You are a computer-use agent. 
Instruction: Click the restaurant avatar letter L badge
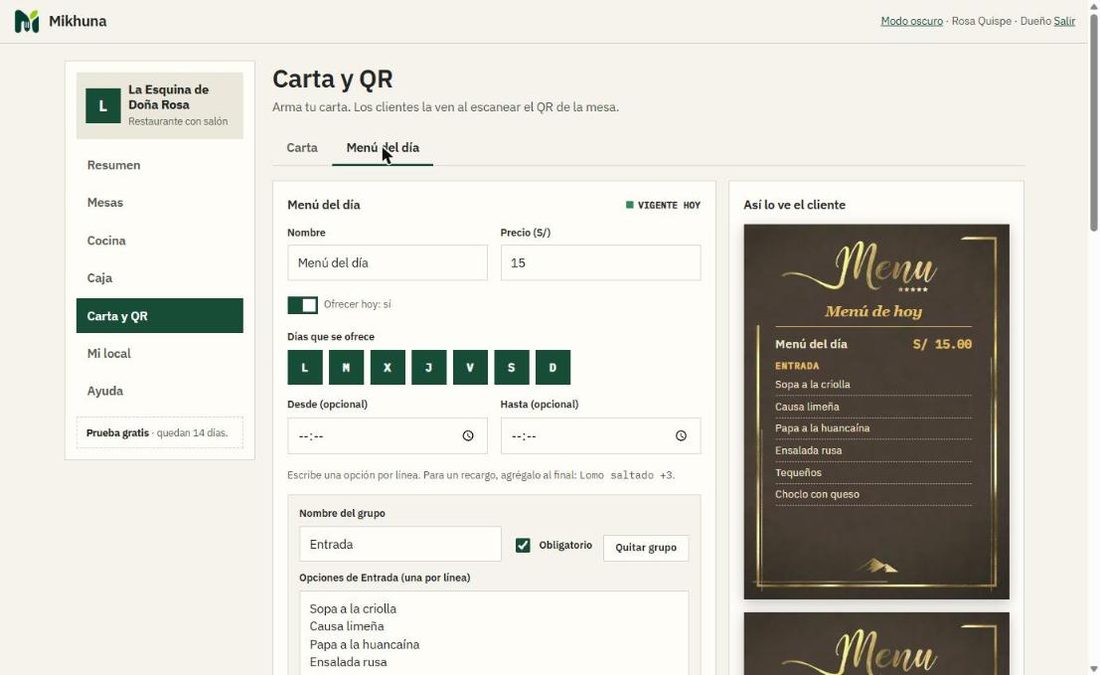[x=103, y=105]
